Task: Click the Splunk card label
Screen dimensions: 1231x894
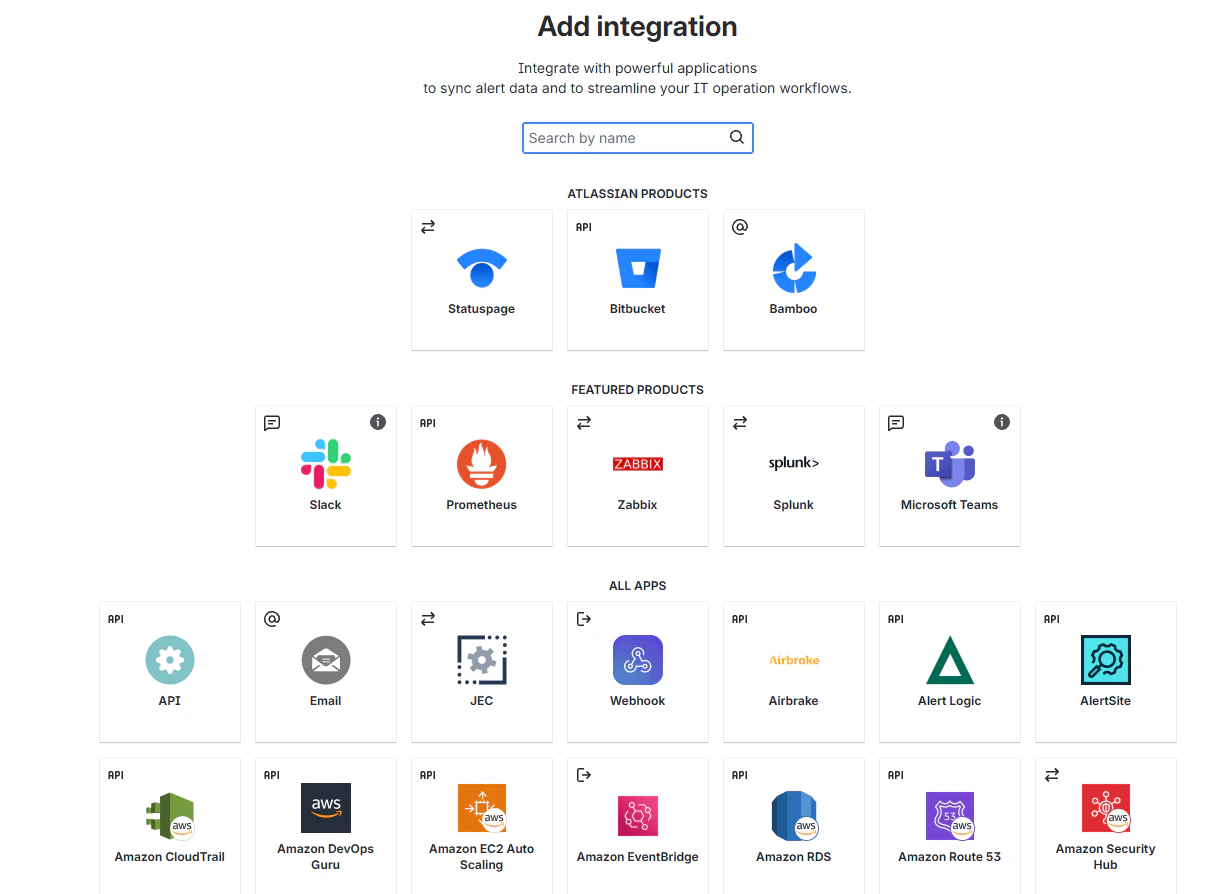Action: click(794, 505)
